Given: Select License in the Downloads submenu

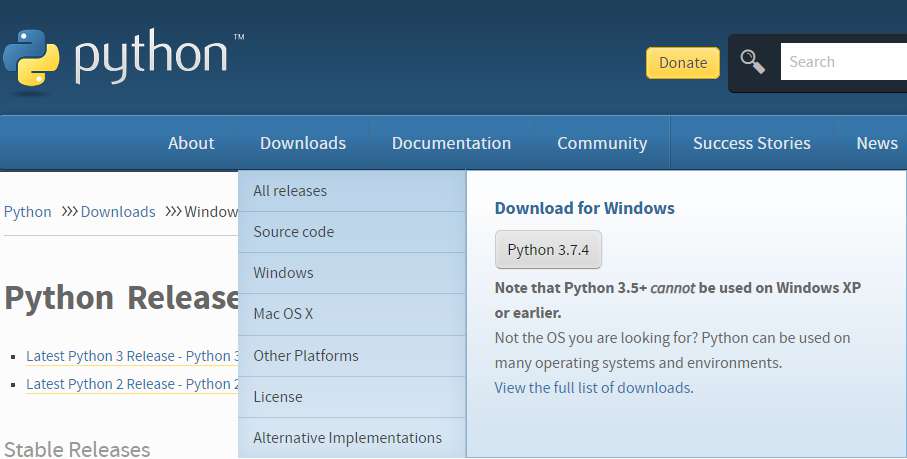Looking at the screenshot, I should pyautogui.click(x=352, y=397).
